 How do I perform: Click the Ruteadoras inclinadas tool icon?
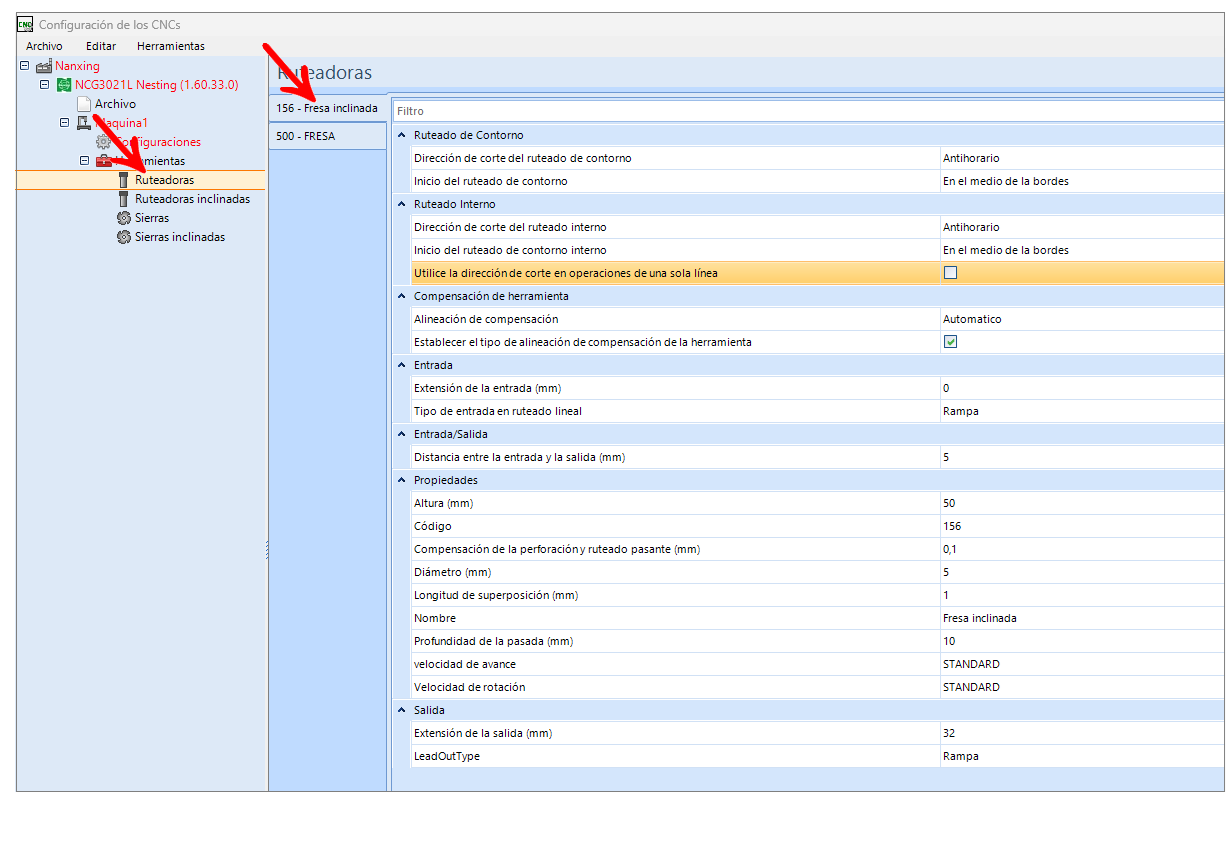tap(124, 199)
